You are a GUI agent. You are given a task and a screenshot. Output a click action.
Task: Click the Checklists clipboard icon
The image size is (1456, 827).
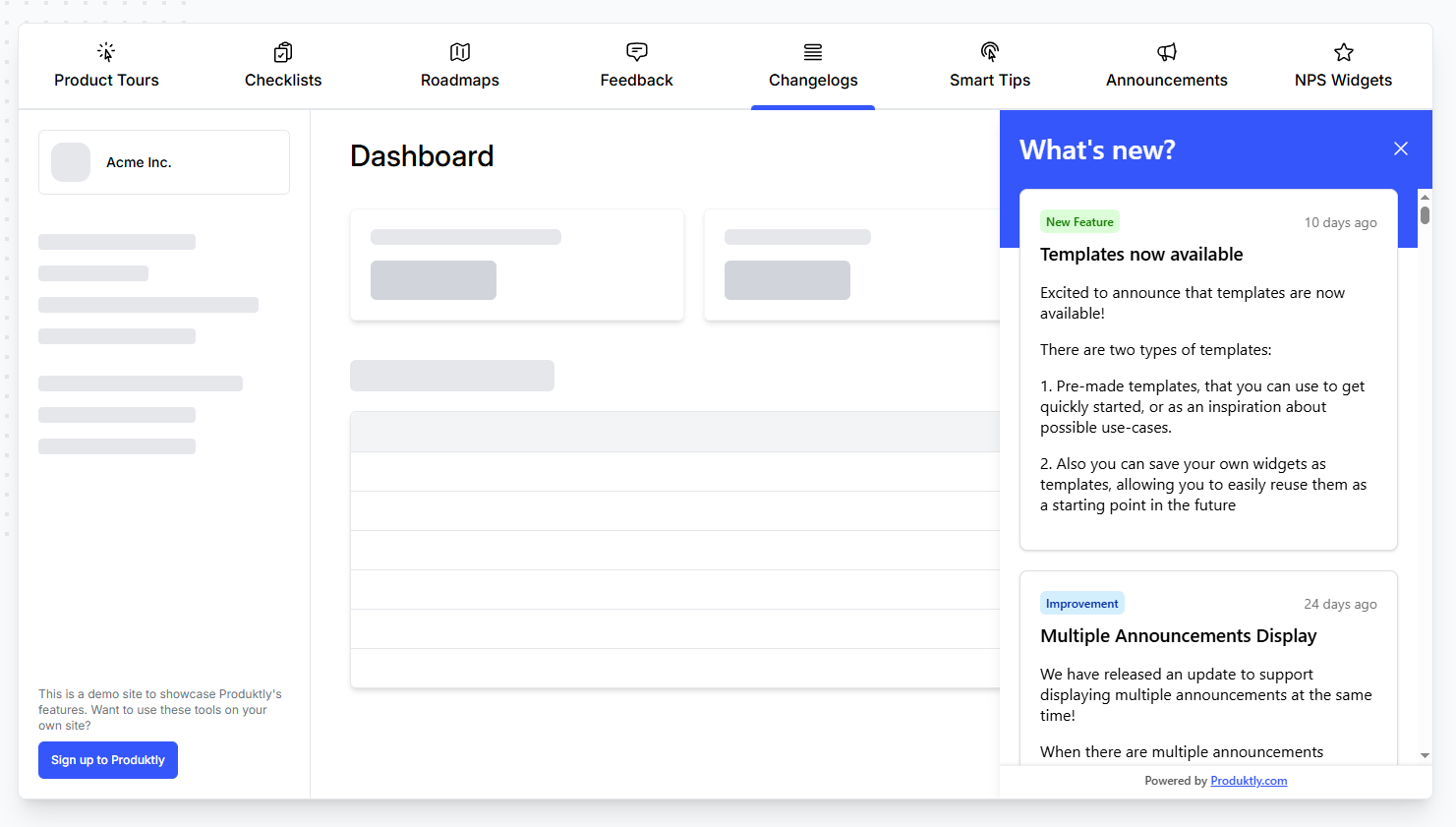282,51
